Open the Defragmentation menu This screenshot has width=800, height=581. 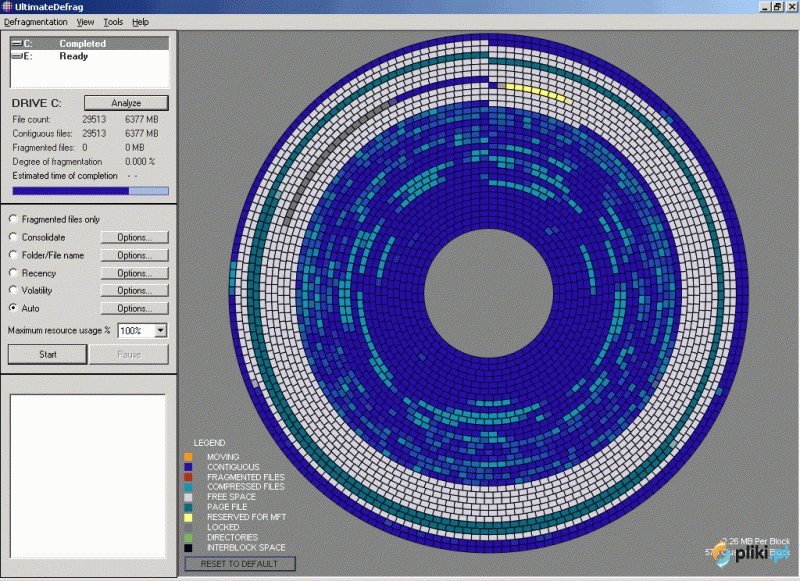point(36,22)
